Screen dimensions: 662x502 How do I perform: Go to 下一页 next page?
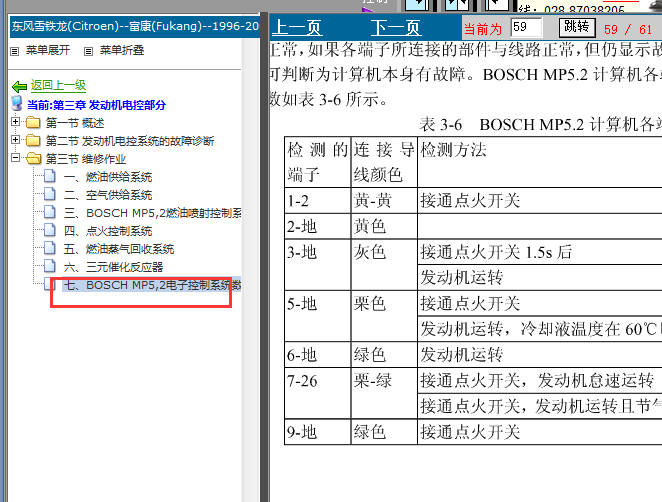(396, 28)
